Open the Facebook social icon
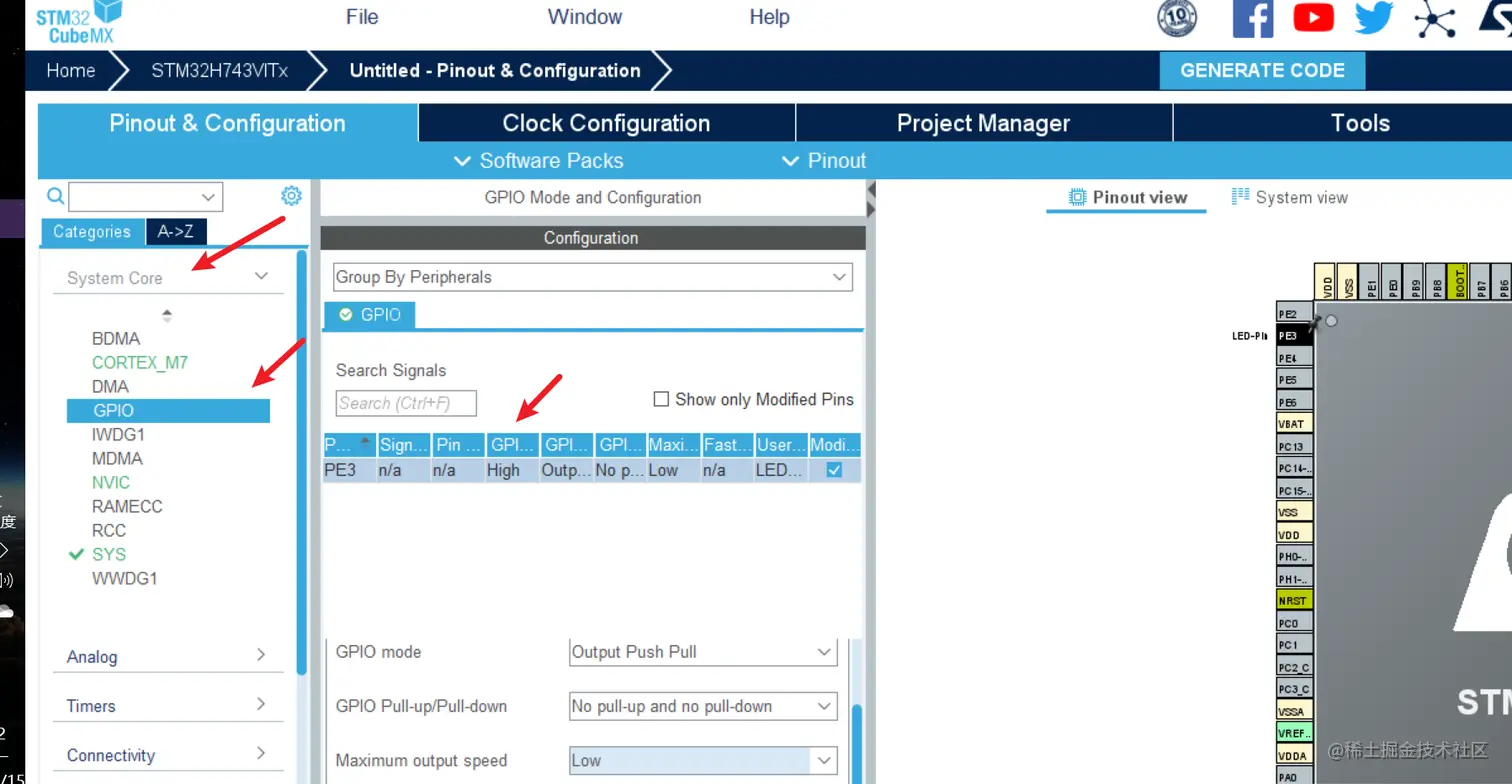The image size is (1512, 784). pyautogui.click(x=1253, y=18)
